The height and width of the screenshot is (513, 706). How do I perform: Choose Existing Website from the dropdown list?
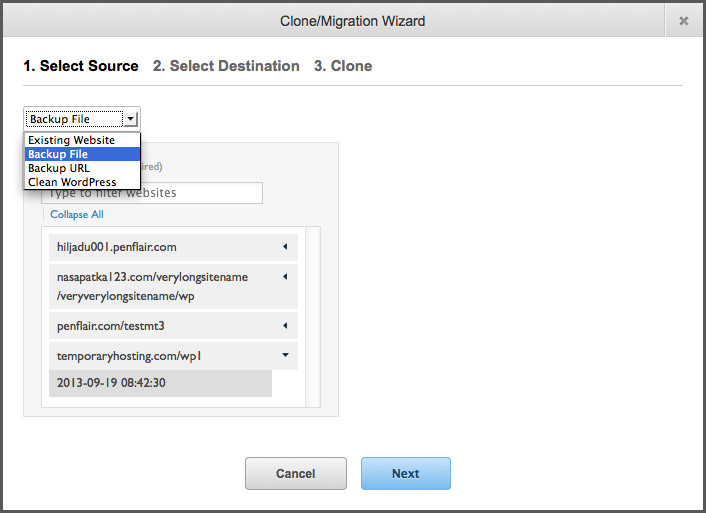(72, 140)
